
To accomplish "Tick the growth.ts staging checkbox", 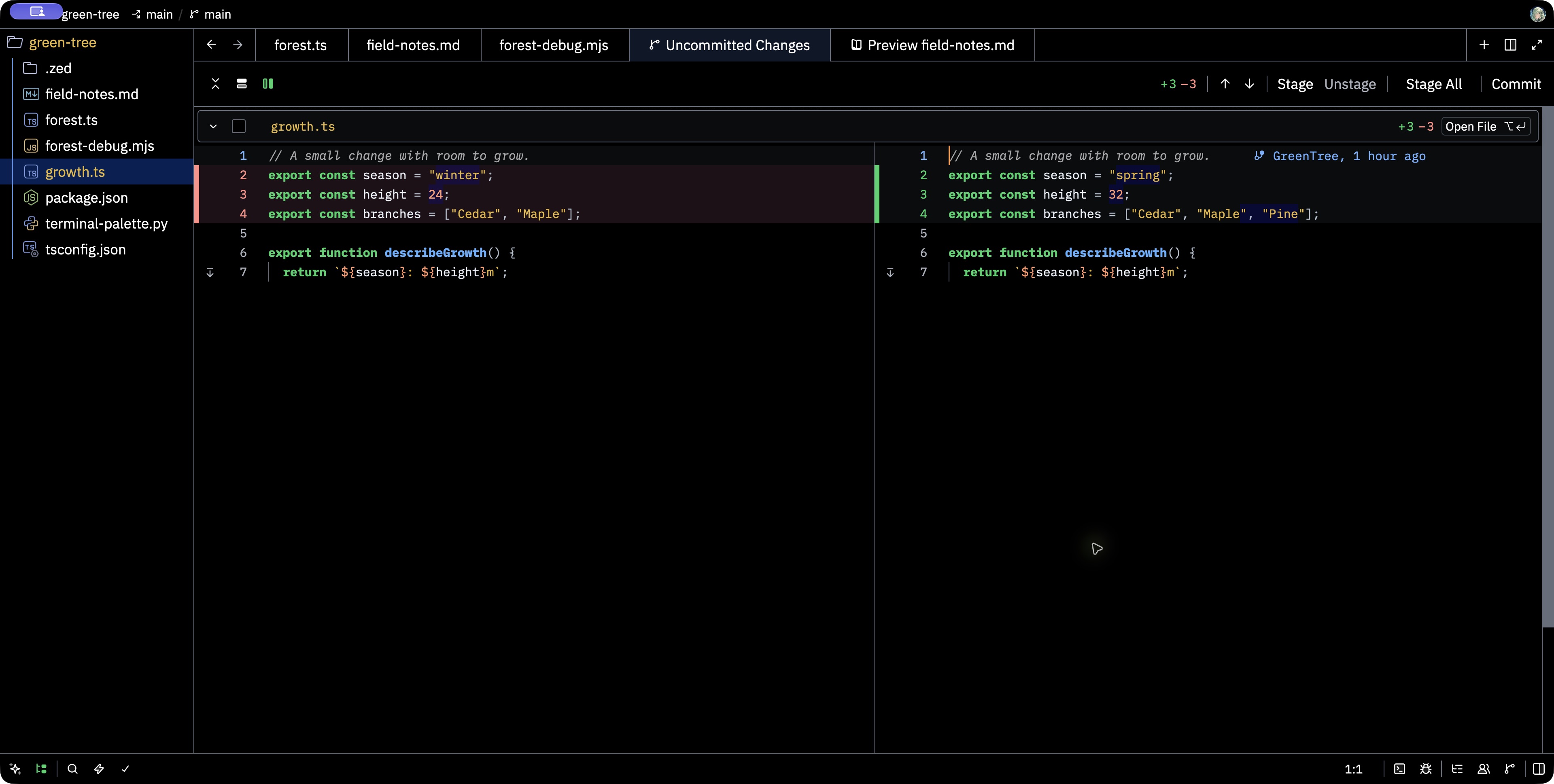I will [239, 126].
